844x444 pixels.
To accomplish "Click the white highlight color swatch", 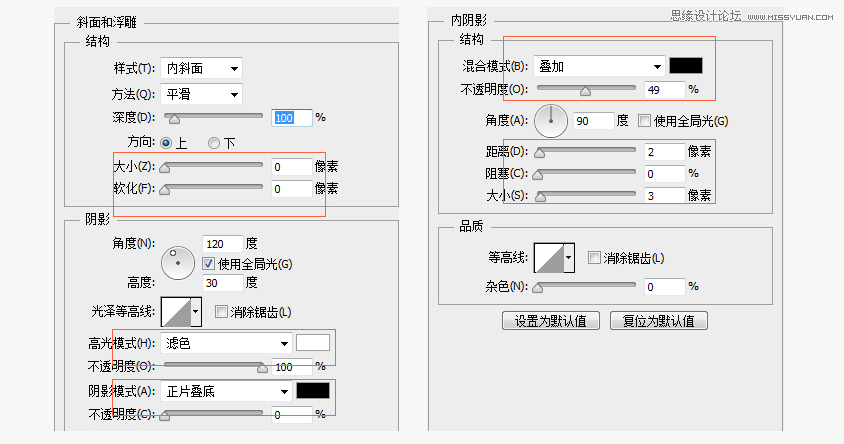I will point(313,343).
